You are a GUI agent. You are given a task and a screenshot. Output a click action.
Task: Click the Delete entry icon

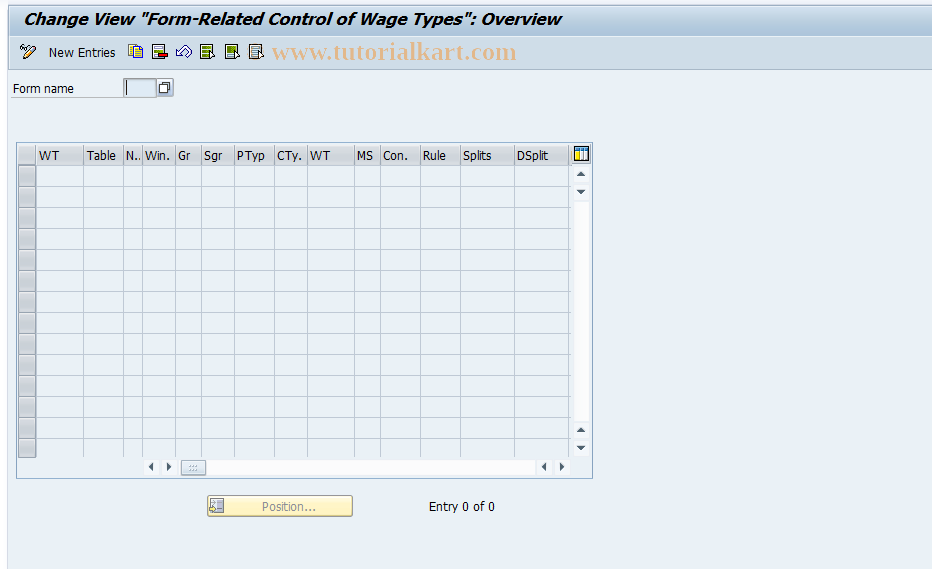159,52
